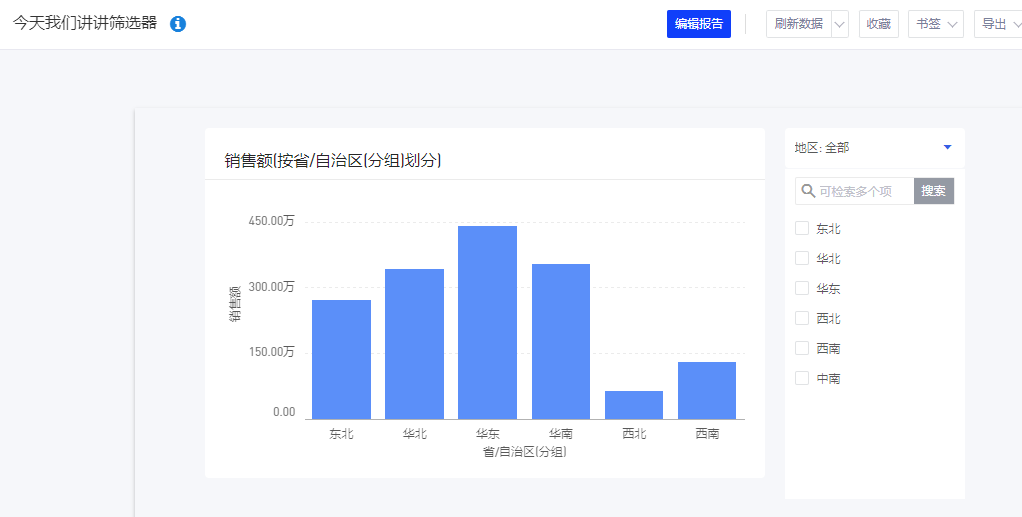Screen dimensions: 1022x517
Task: Expand the arrow next to 刷新数据
Action: [x=839, y=24]
